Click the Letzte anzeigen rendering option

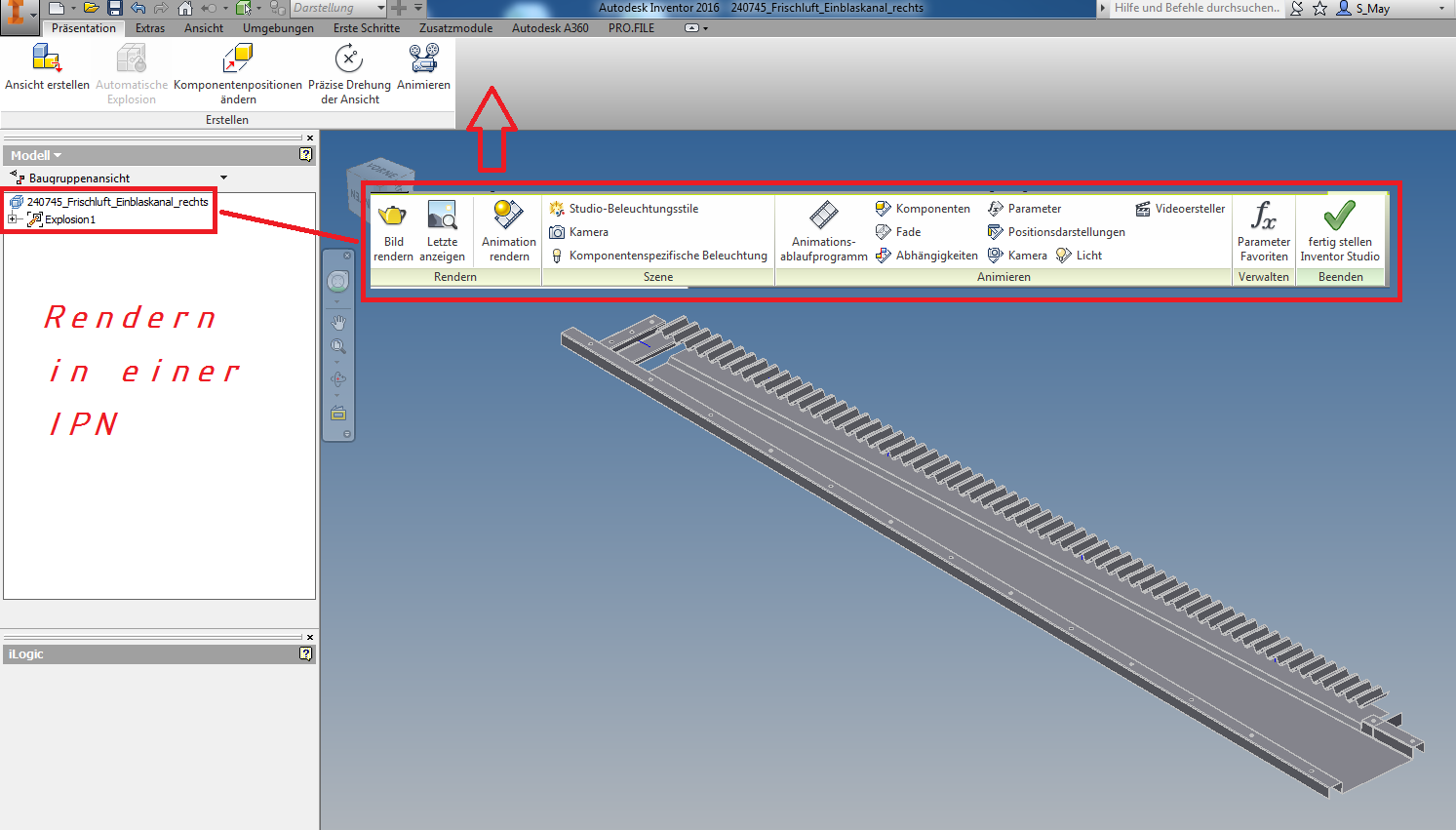[444, 231]
